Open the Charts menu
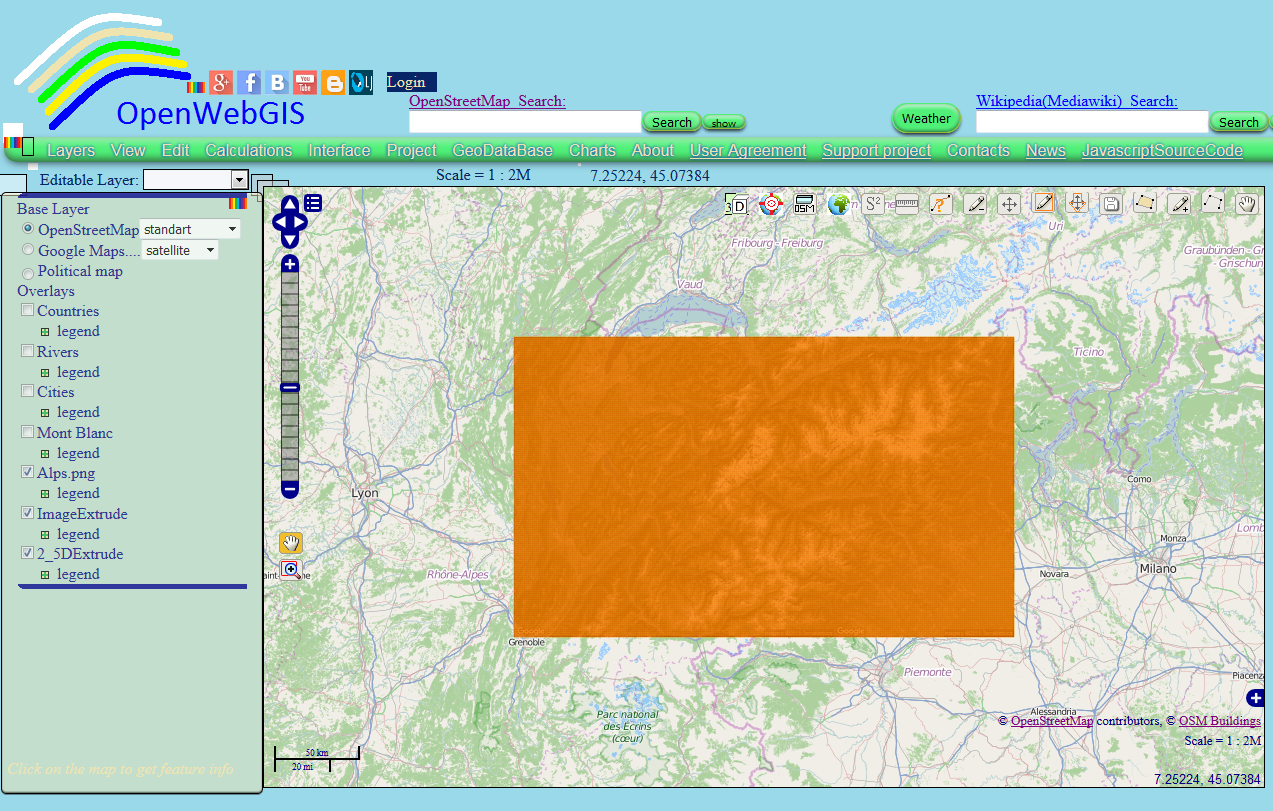 click(592, 150)
